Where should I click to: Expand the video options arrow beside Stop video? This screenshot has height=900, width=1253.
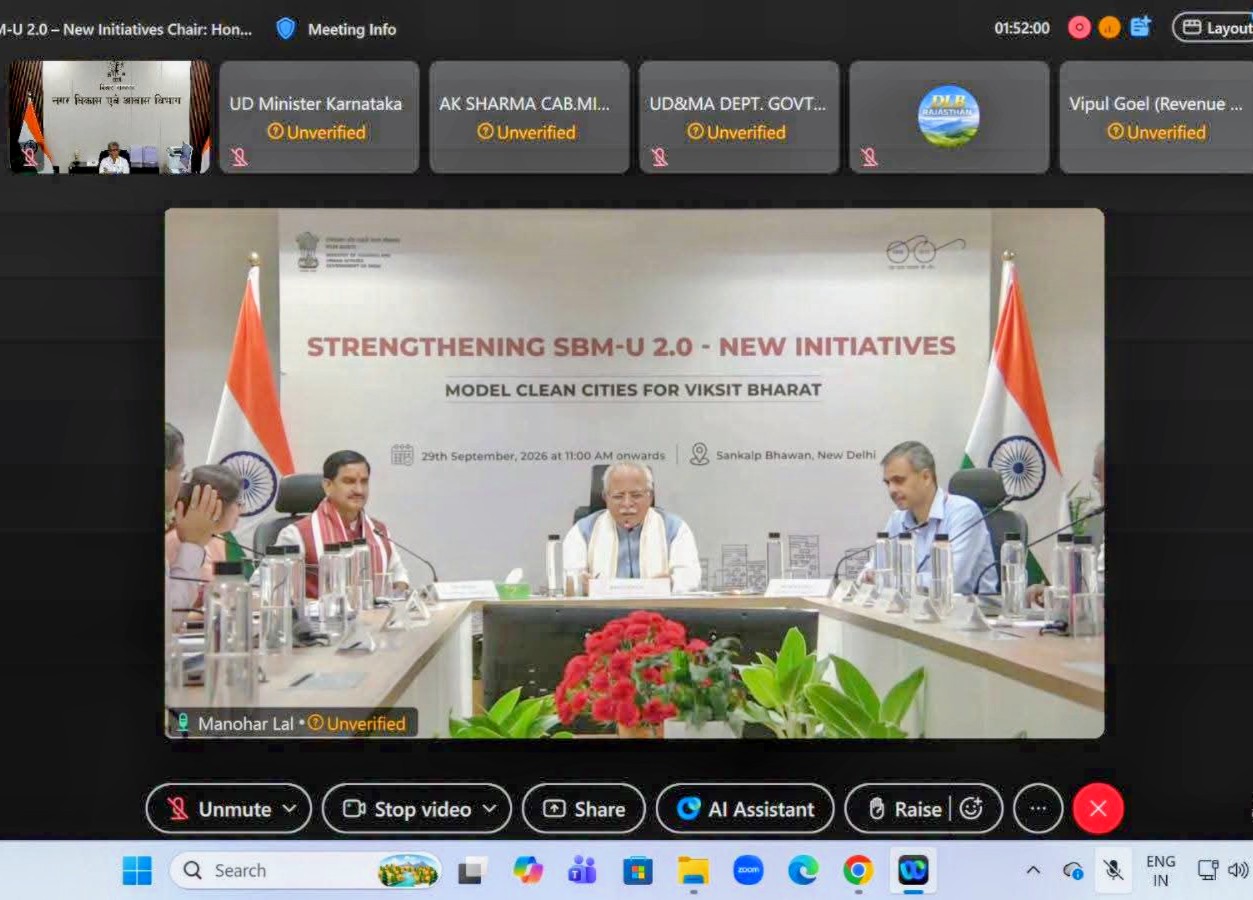click(x=490, y=809)
